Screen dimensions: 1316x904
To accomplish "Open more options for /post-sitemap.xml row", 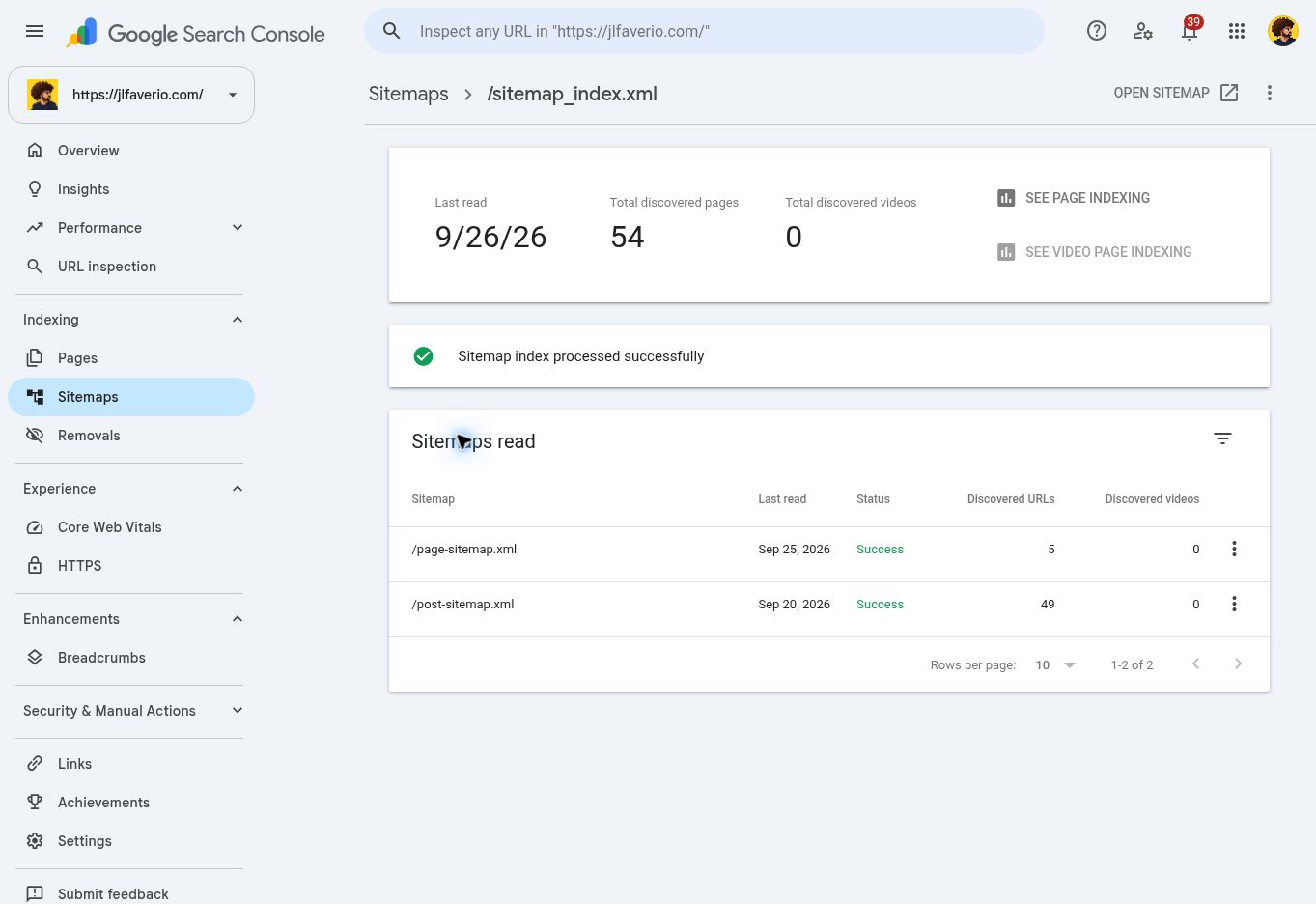I will pyautogui.click(x=1234, y=604).
